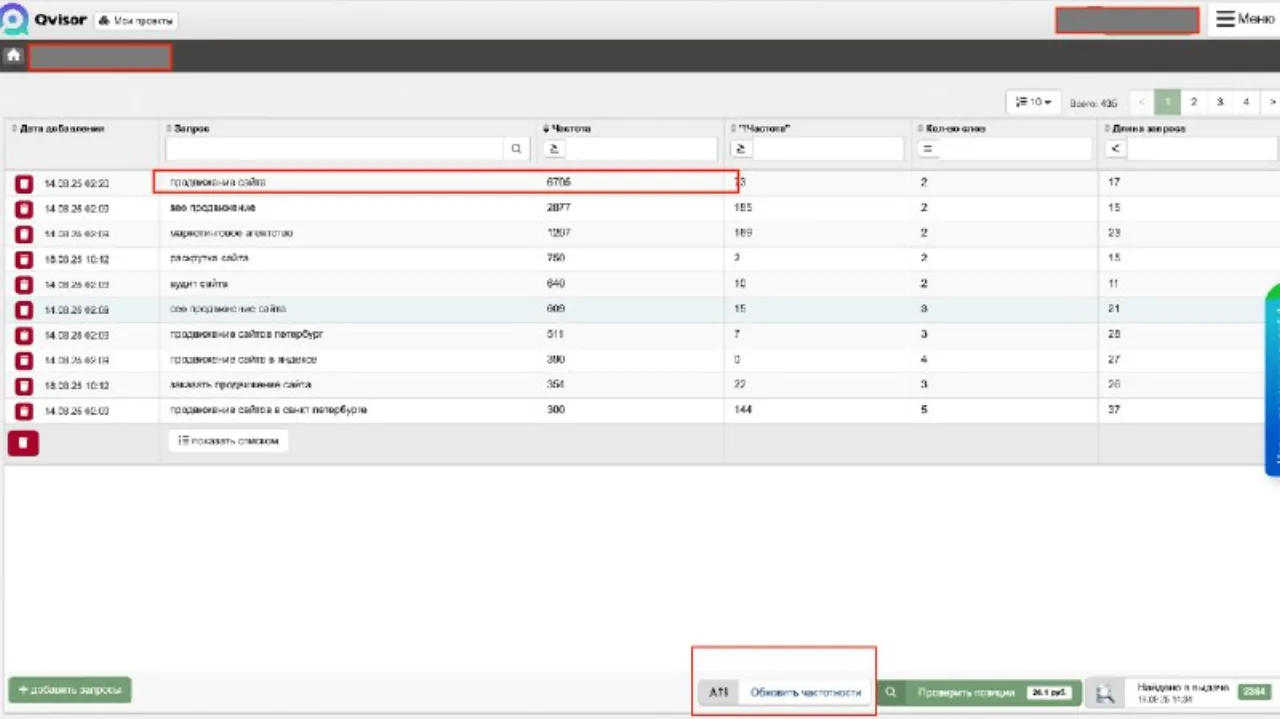Click into the Кол-во слов filter field
This screenshot has height=719, width=1280.
point(1015,149)
